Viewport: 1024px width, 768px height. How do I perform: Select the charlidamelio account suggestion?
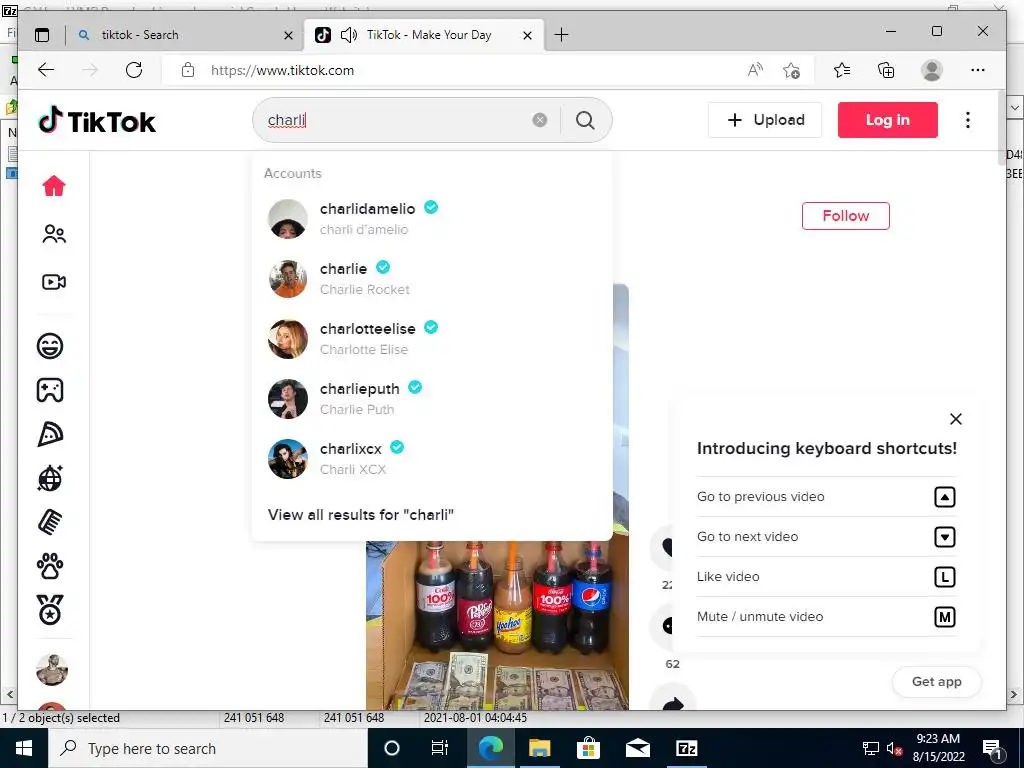(x=431, y=219)
